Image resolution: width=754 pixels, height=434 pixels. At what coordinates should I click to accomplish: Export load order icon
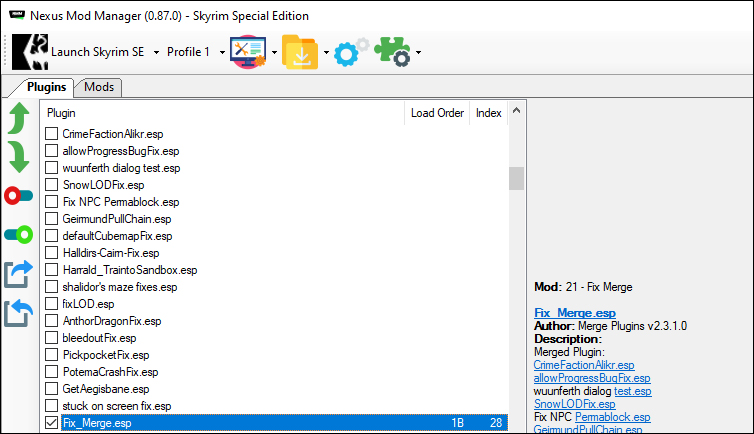tap(18, 274)
